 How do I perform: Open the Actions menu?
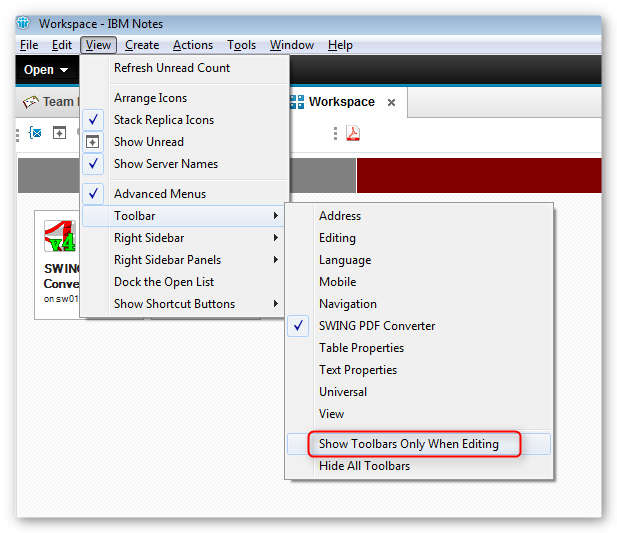pyautogui.click(x=193, y=45)
